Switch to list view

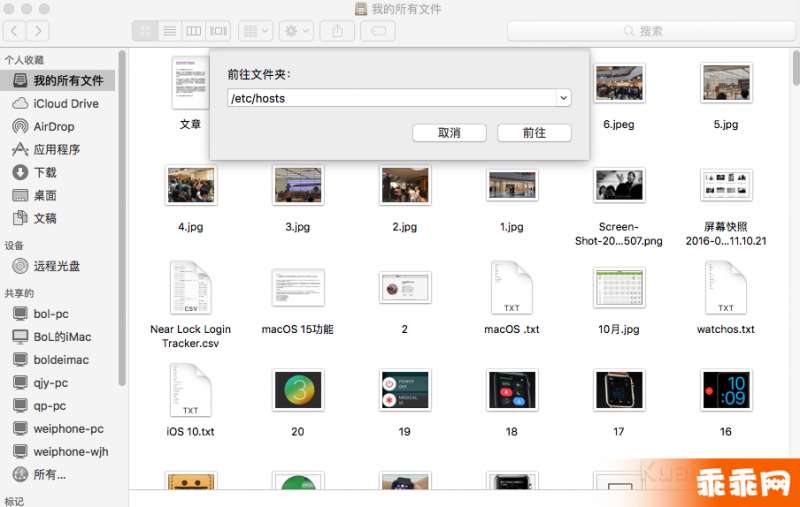click(x=169, y=31)
